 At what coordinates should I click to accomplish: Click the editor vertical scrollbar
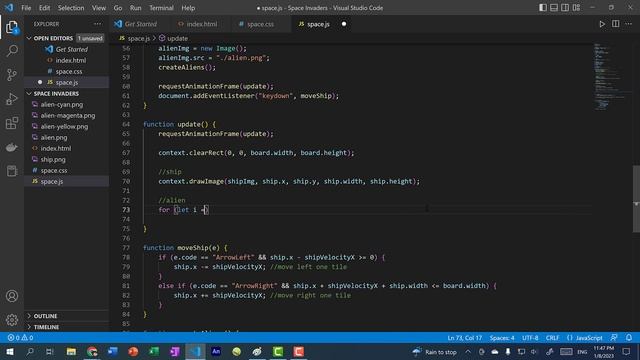(636, 199)
